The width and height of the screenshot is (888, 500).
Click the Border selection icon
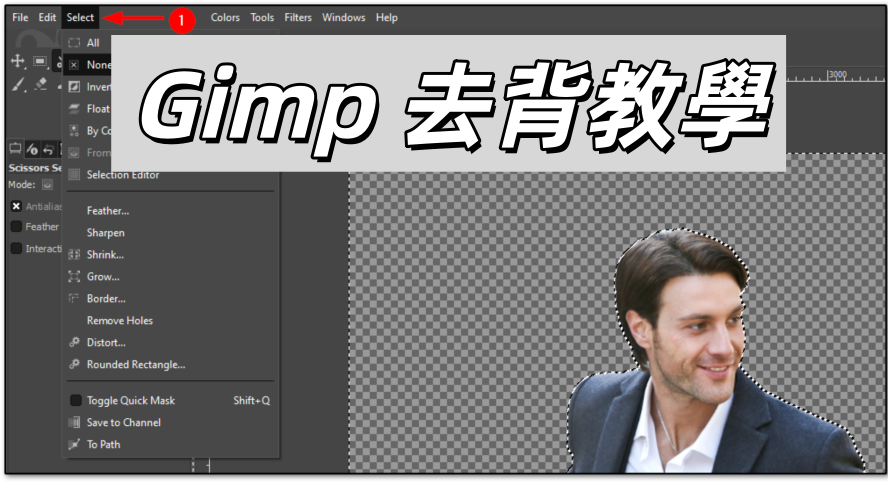(x=74, y=298)
